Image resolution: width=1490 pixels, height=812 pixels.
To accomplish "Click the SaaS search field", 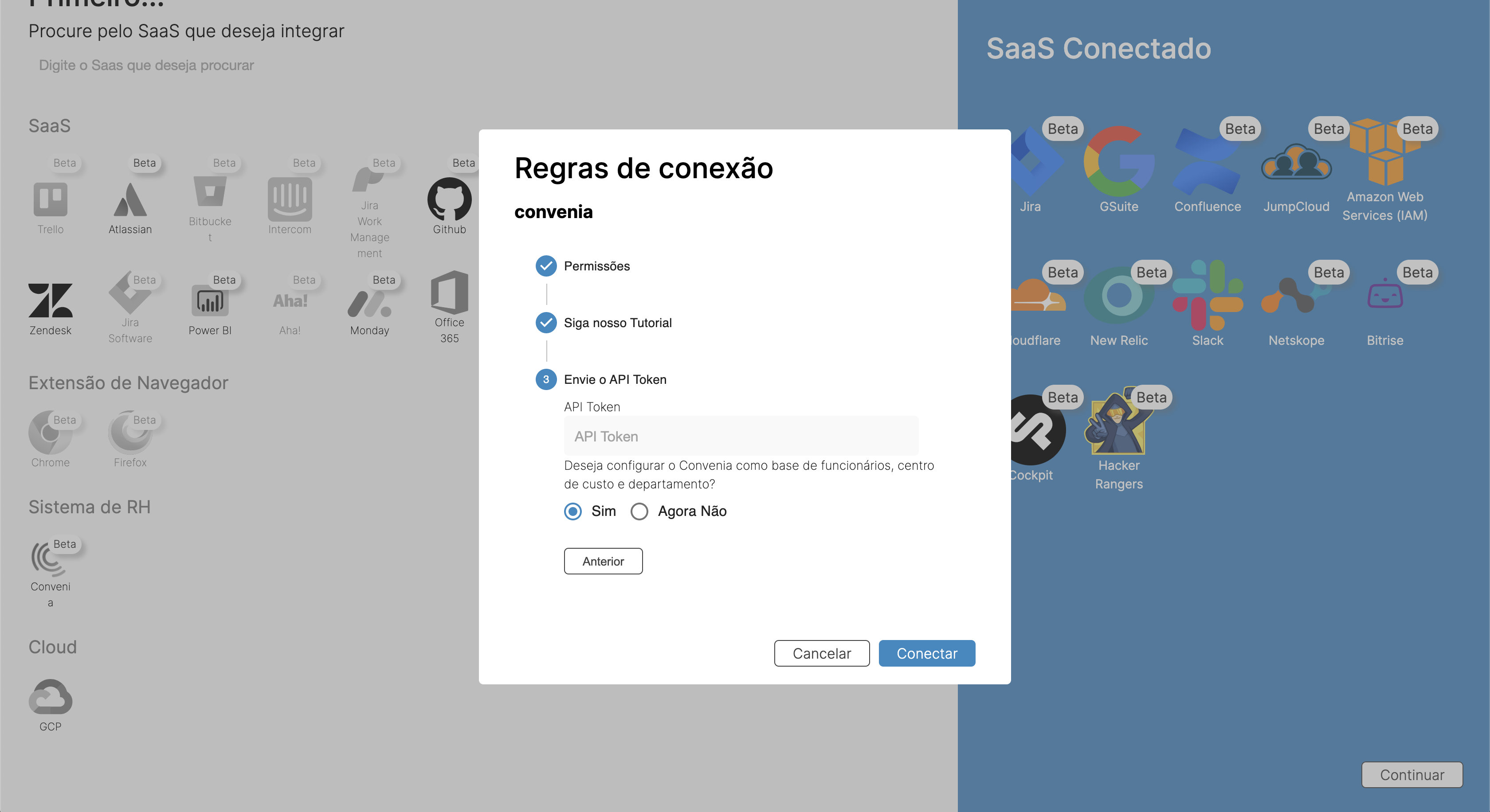I will (146, 65).
